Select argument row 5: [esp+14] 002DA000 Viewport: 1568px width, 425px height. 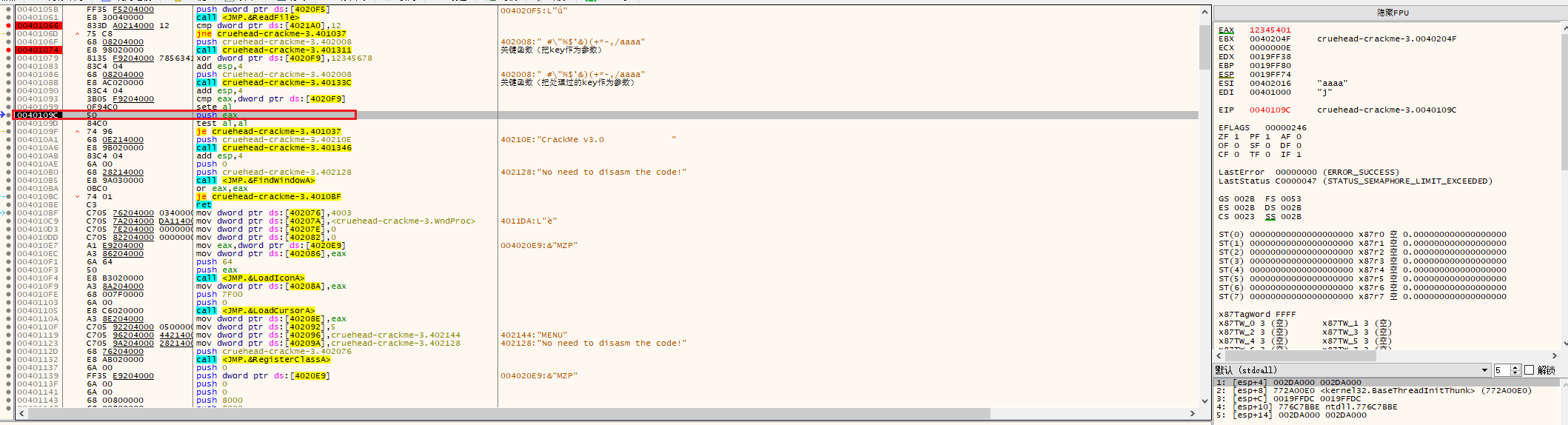pos(1291,415)
